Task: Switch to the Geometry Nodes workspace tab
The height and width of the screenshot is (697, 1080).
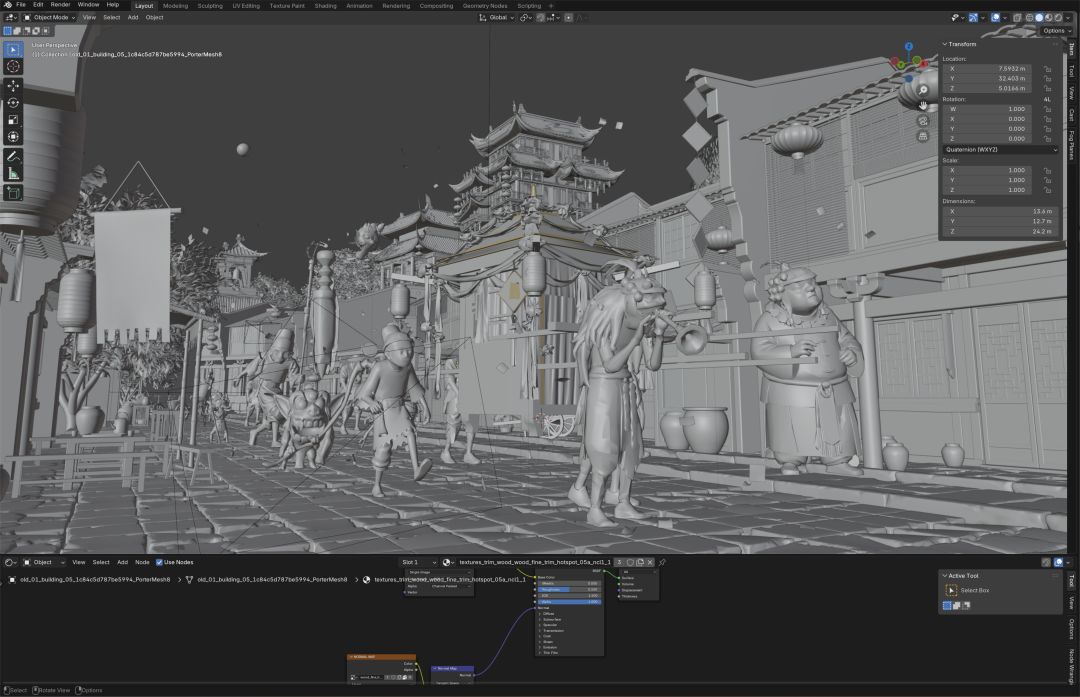Action: point(485,6)
